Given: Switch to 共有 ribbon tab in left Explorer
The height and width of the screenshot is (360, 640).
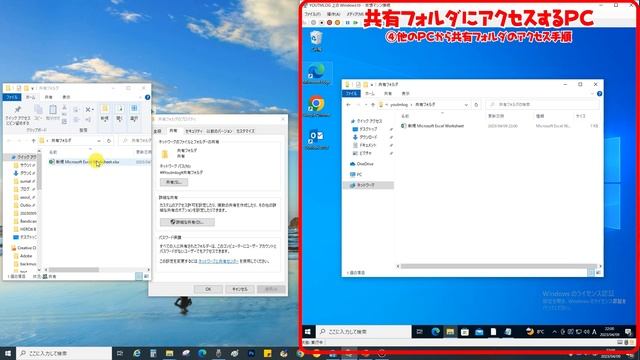Looking at the screenshot, I should (x=48, y=97).
